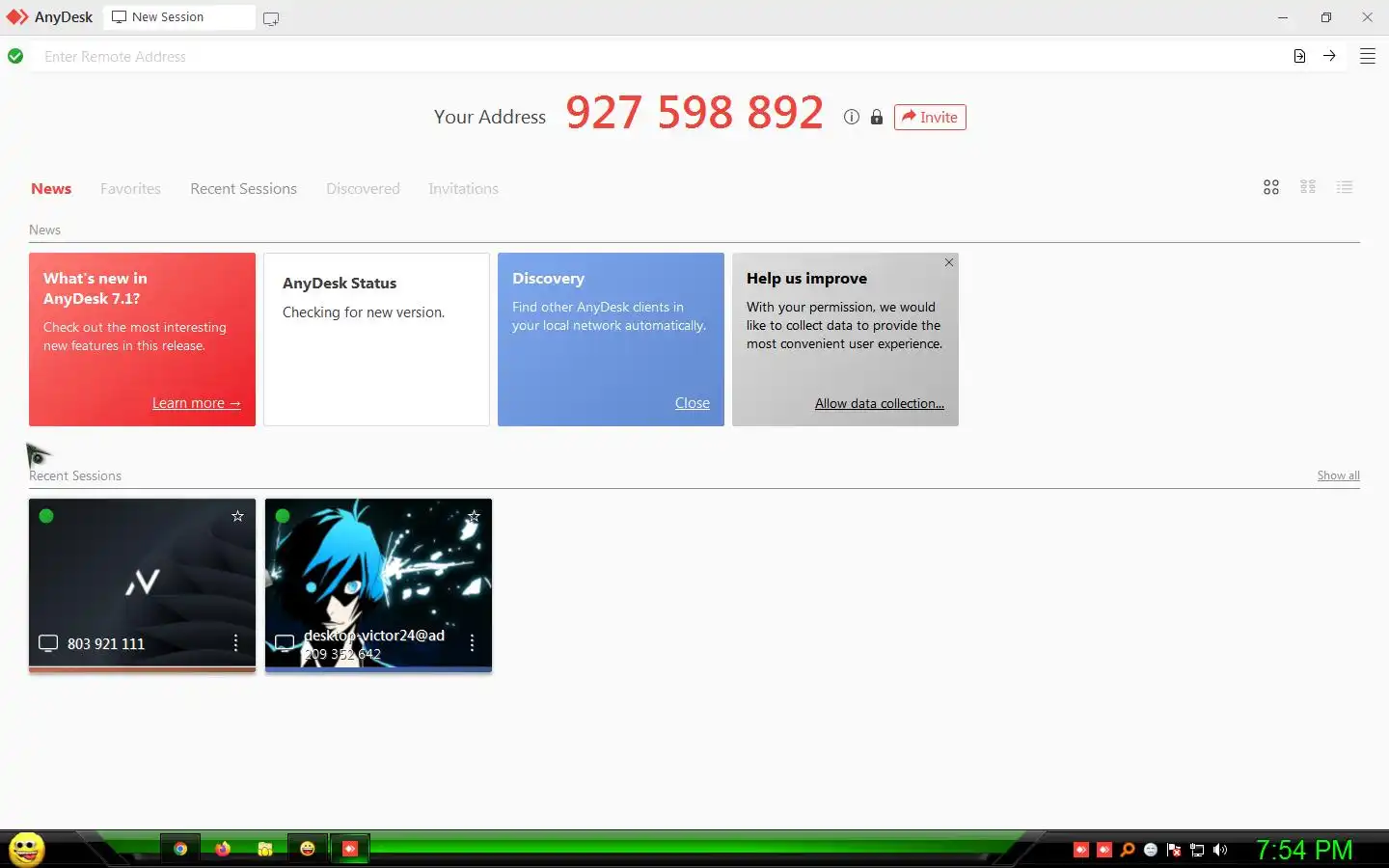Open options menu for 803 921 111
Image resolution: width=1389 pixels, height=868 pixels.
235,642
